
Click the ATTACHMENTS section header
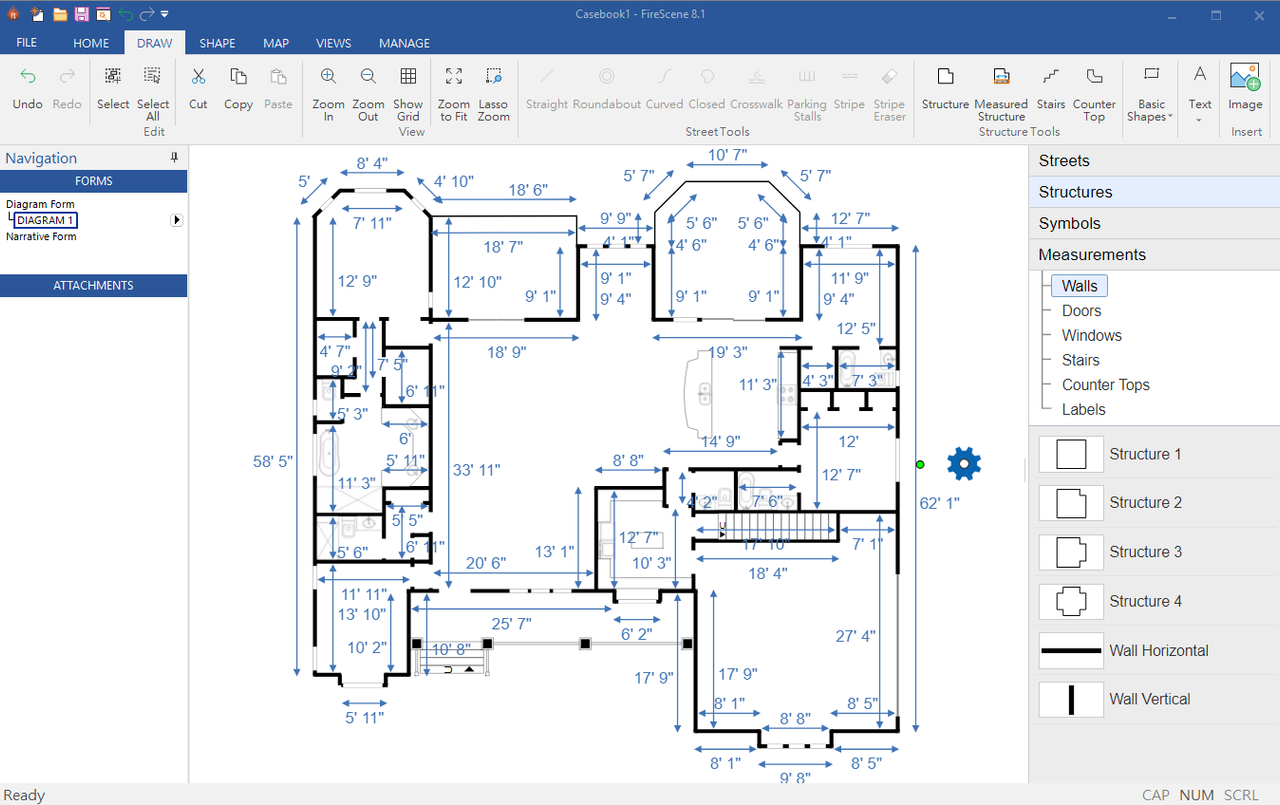coord(93,286)
